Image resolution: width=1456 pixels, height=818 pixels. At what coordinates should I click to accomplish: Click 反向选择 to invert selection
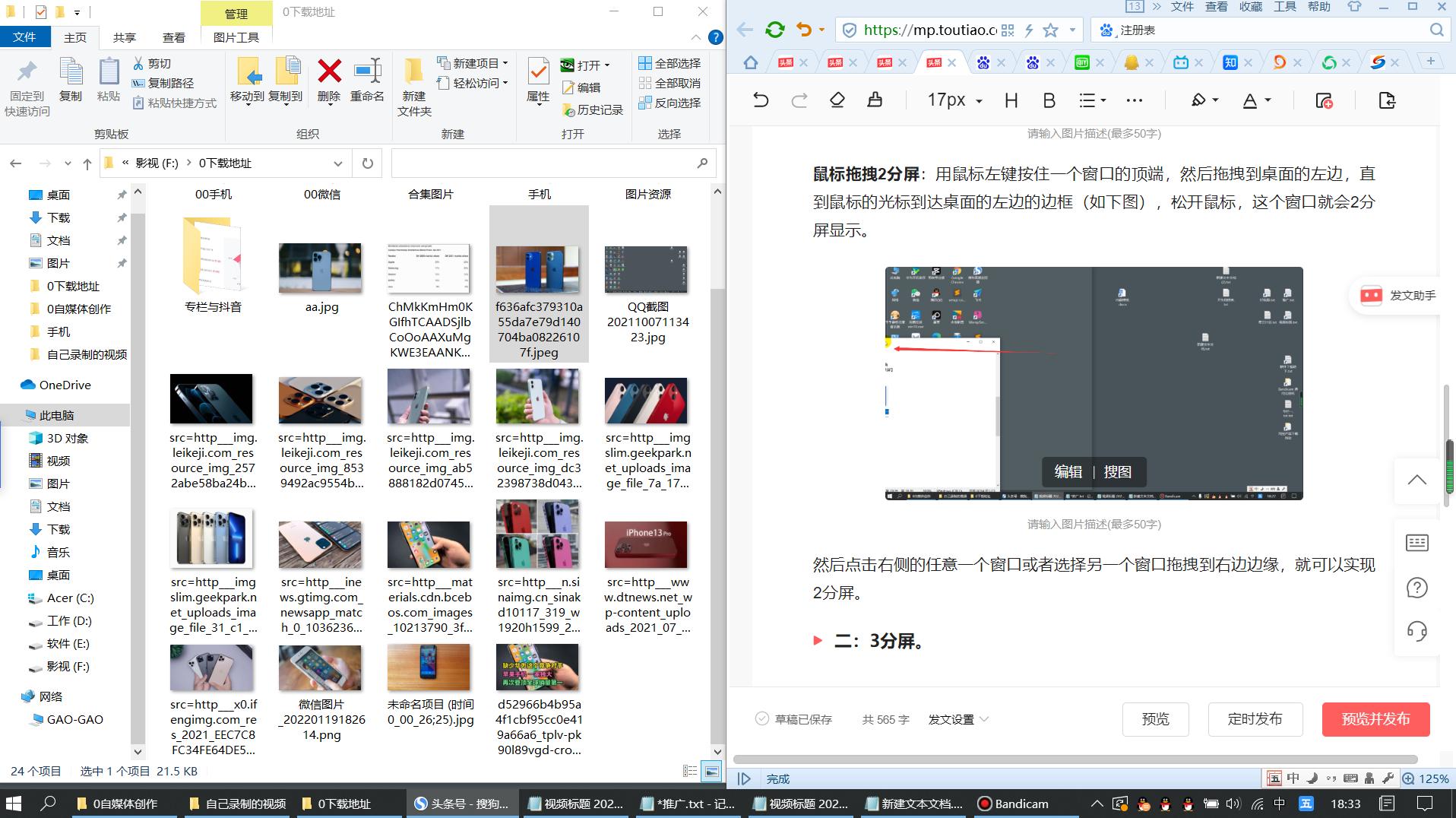672,103
